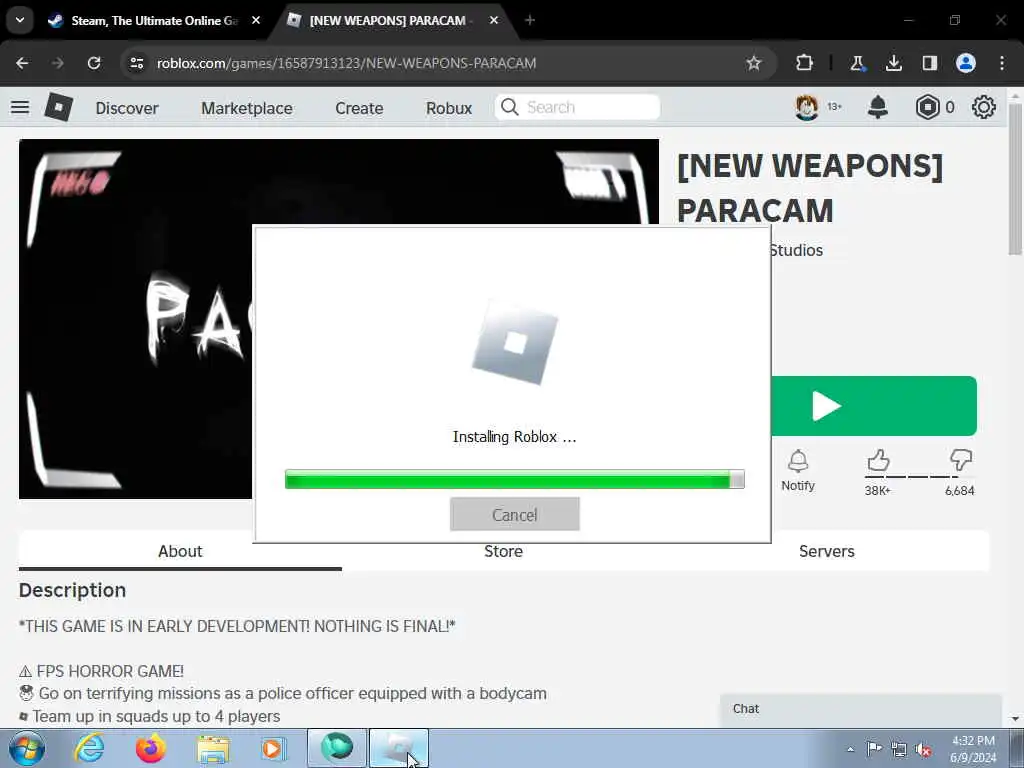Open Robux in Roblox navigation
Image resolution: width=1024 pixels, height=768 pixels.
click(449, 108)
